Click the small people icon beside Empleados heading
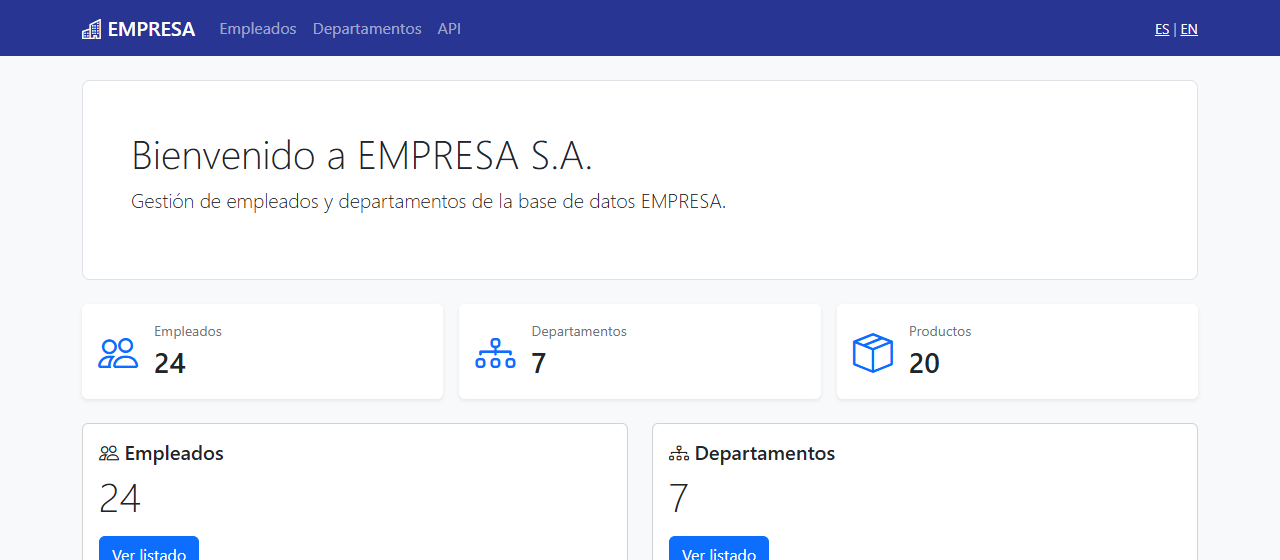 click(109, 453)
